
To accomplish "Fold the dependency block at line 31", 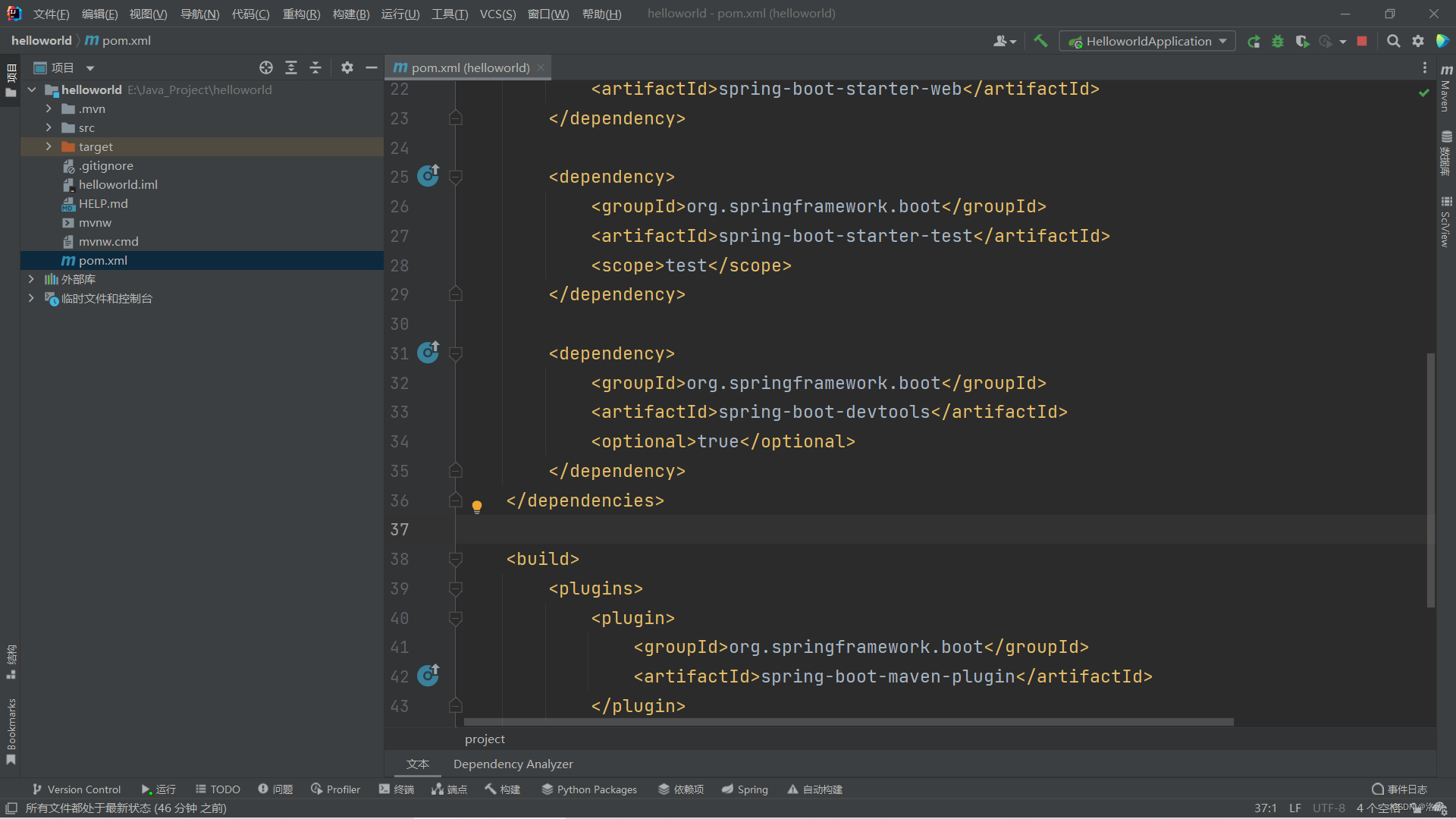I will (456, 354).
